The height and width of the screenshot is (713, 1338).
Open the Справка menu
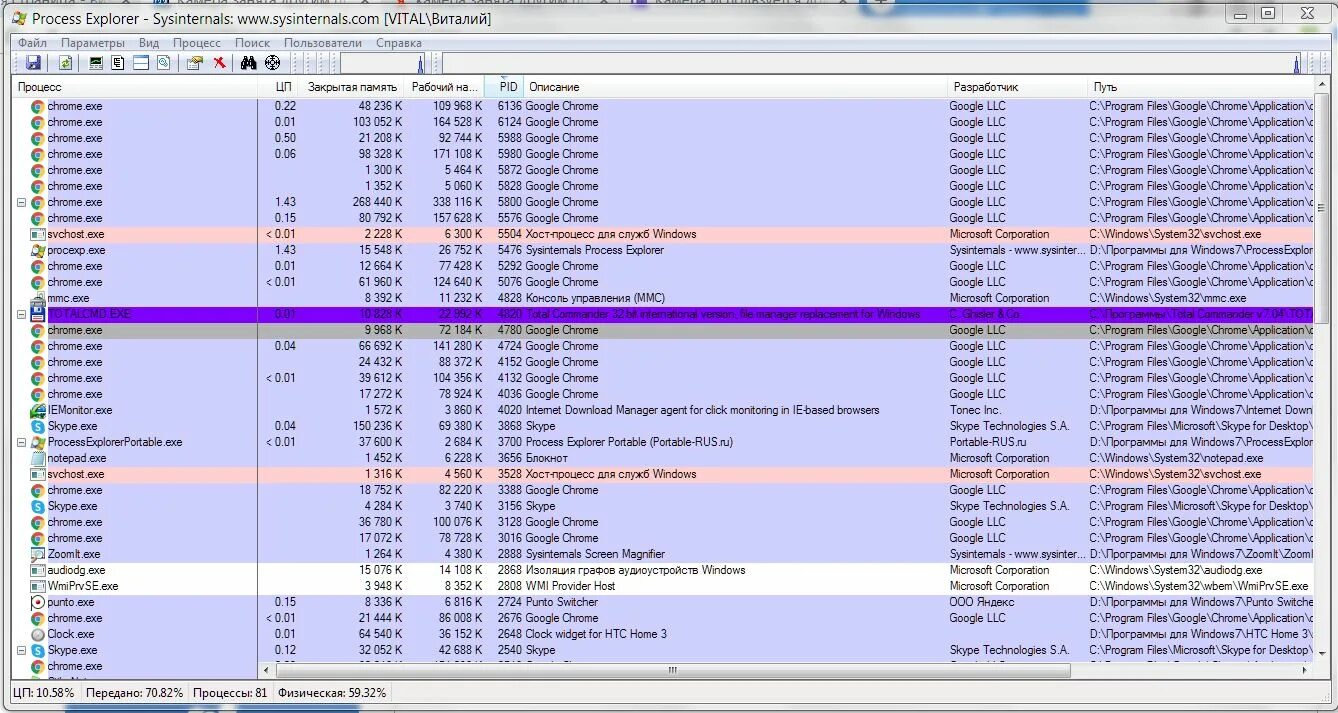(x=399, y=43)
